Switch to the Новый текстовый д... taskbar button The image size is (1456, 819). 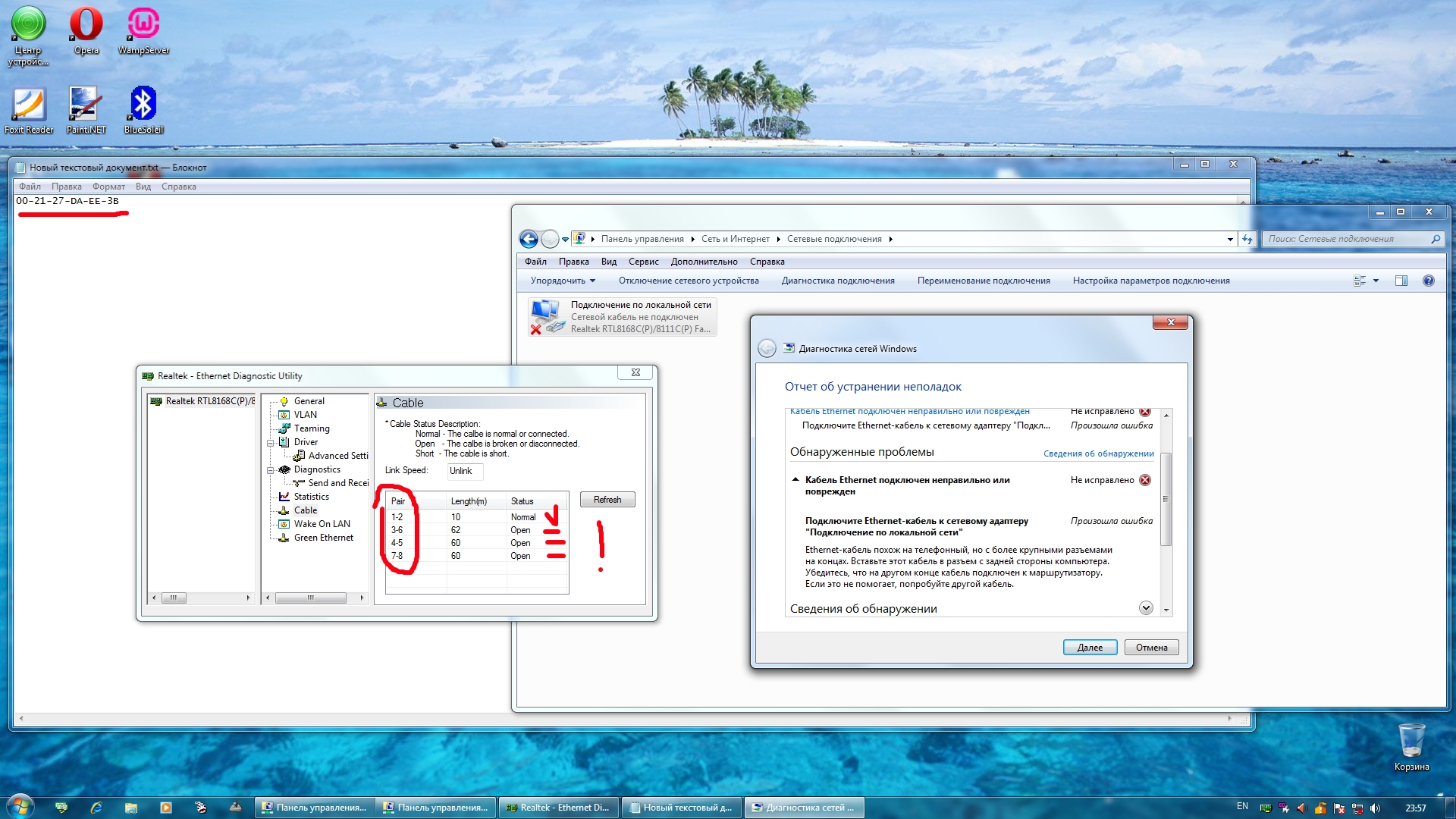[x=681, y=808]
